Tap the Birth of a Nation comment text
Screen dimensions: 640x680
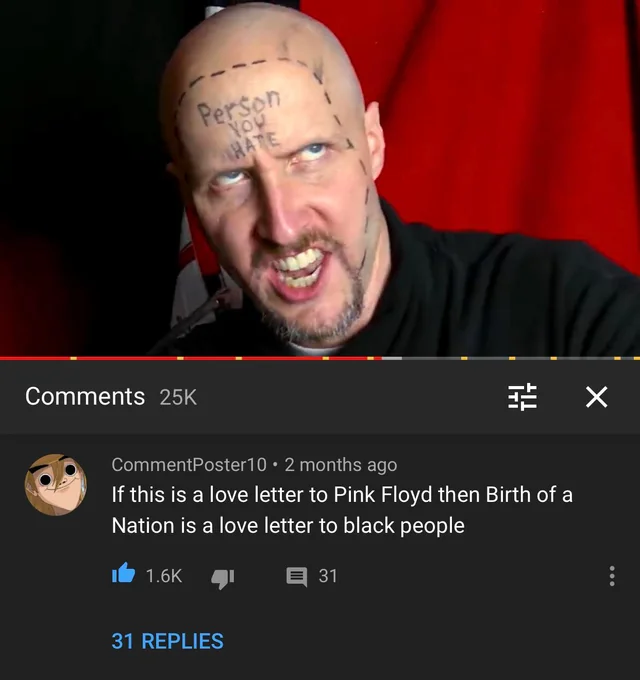(342, 510)
